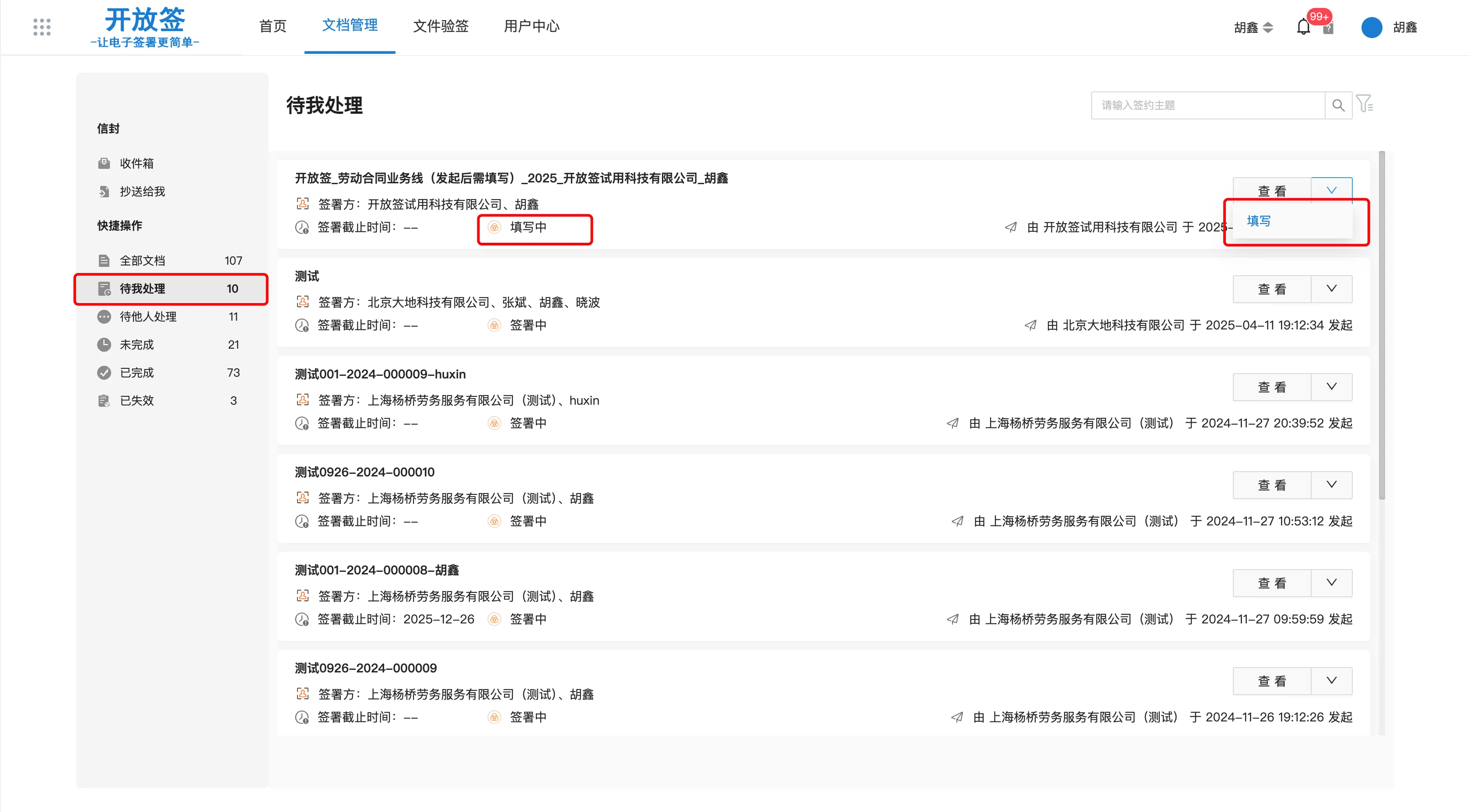Click send icon in 开放签_劳动合同 row

[x=1011, y=227]
